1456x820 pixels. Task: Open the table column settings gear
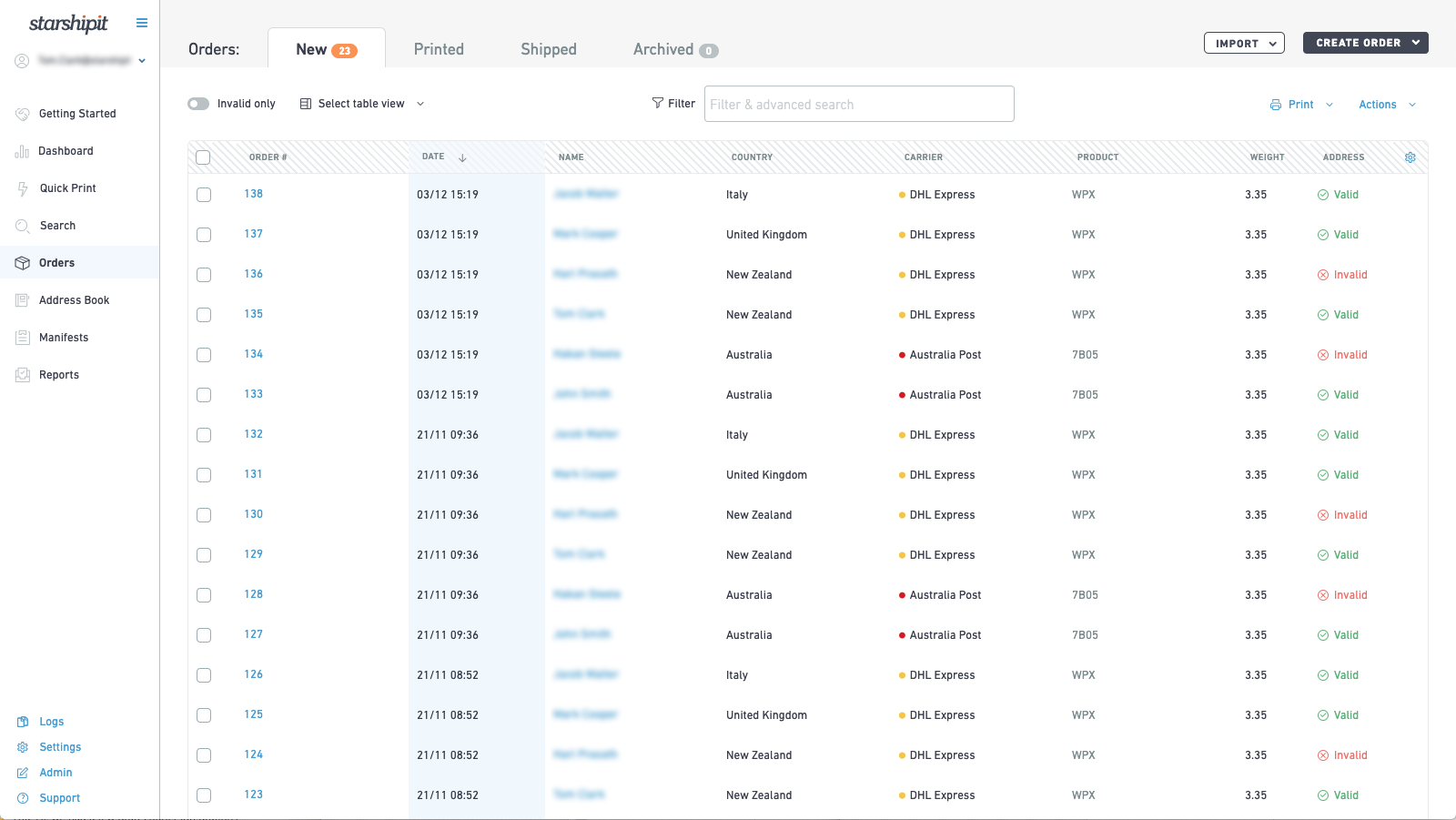pyautogui.click(x=1410, y=157)
